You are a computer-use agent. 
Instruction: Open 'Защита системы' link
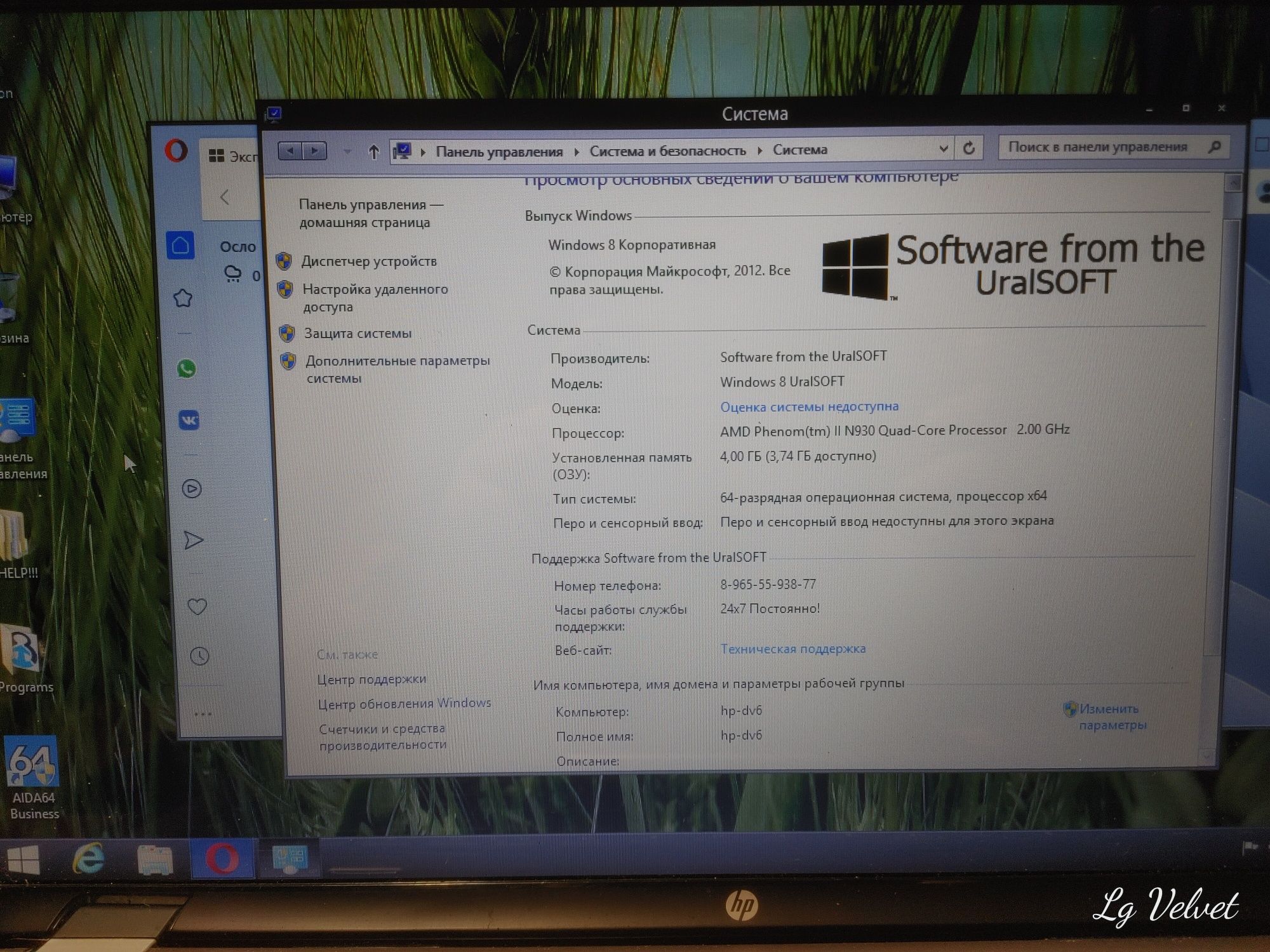point(358,333)
